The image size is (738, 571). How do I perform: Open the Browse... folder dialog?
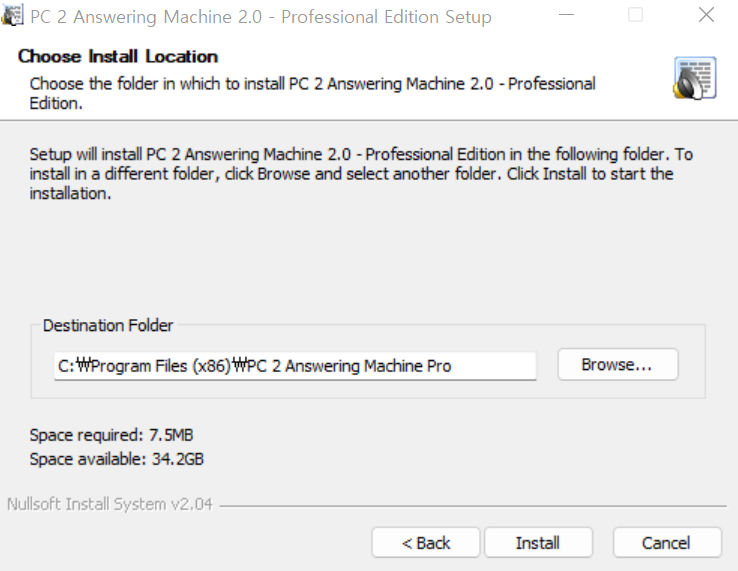(x=618, y=364)
